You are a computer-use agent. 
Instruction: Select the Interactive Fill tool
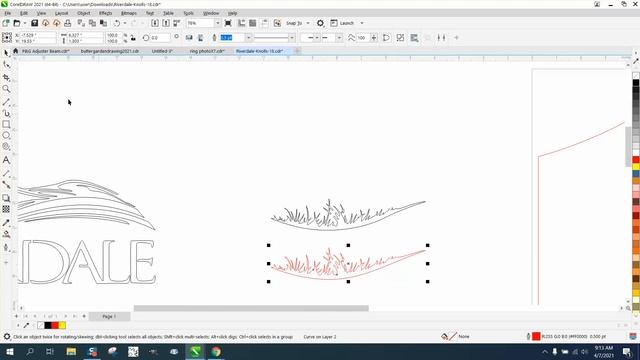pos(6,234)
